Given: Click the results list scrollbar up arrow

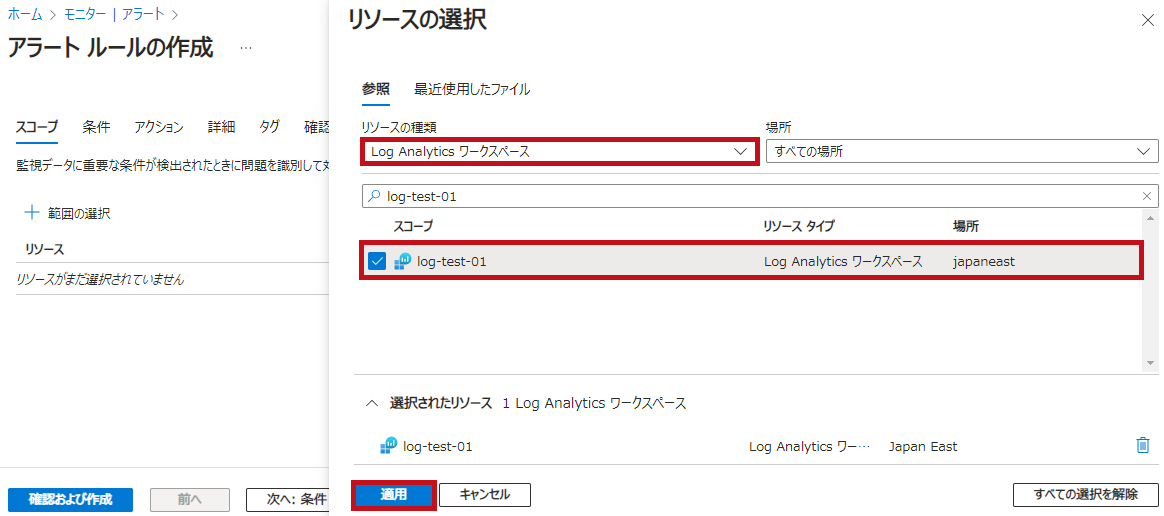Looking at the screenshot, I should [x=1151, y=216].
